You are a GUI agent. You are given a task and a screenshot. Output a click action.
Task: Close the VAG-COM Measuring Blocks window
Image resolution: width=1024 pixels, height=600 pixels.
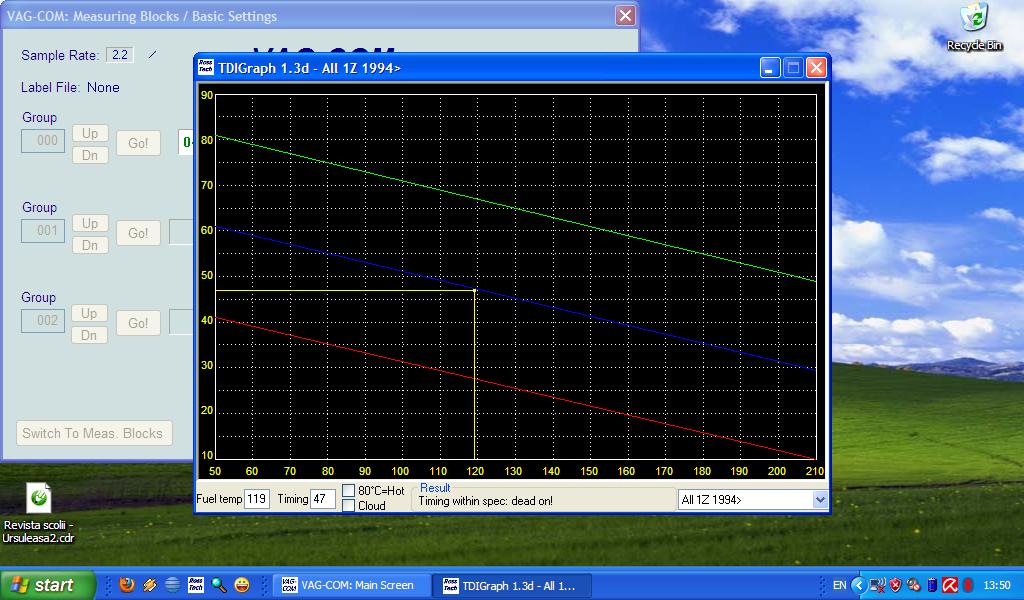625,16
